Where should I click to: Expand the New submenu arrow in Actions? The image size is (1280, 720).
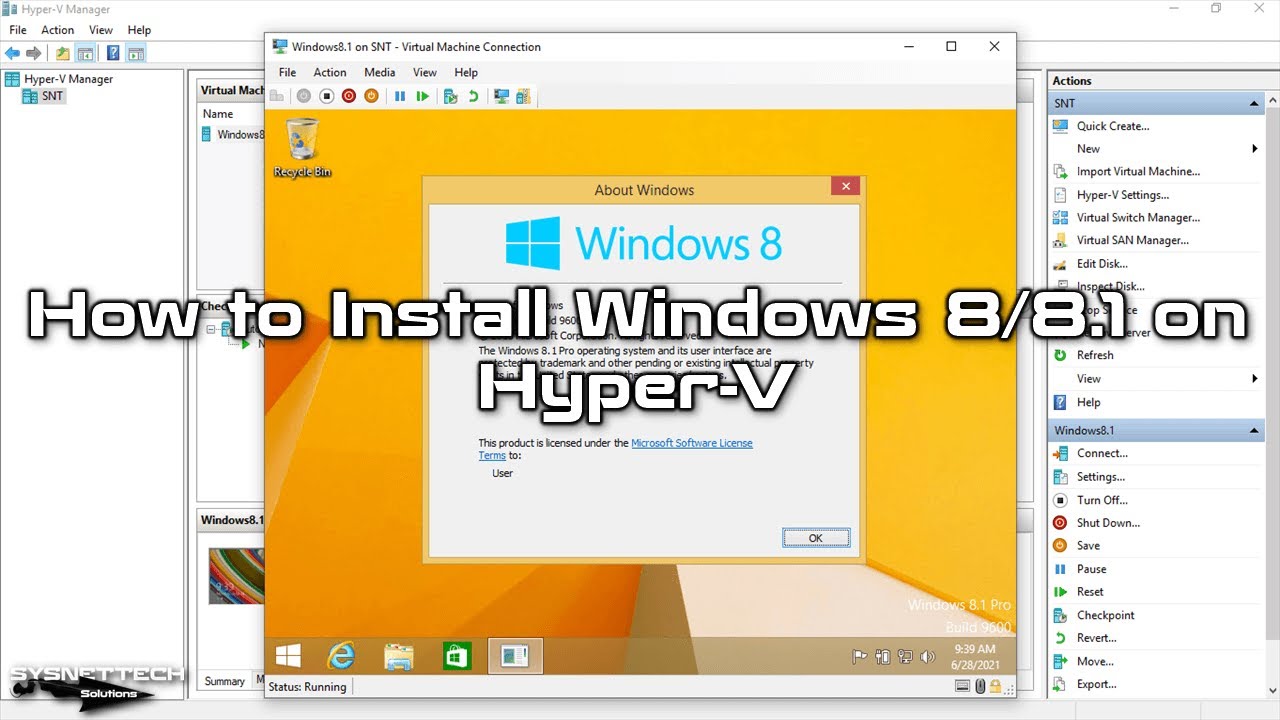point(1255,149)
